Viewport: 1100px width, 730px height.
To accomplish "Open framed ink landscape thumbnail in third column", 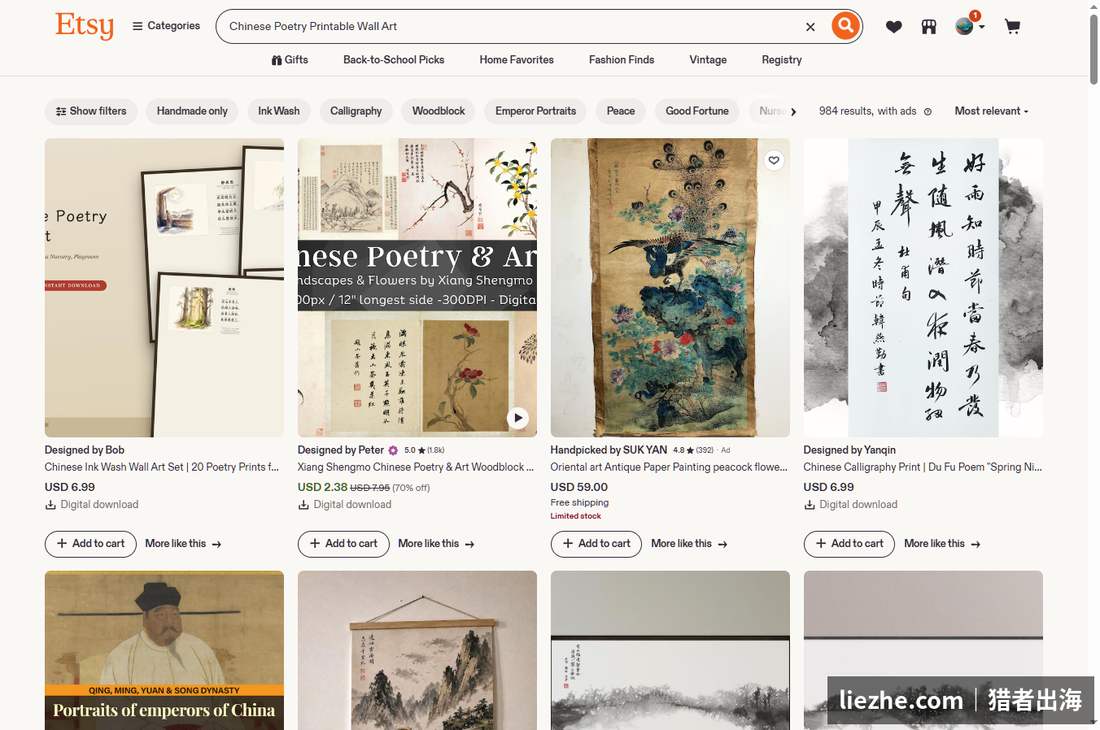I will (670, 650).
